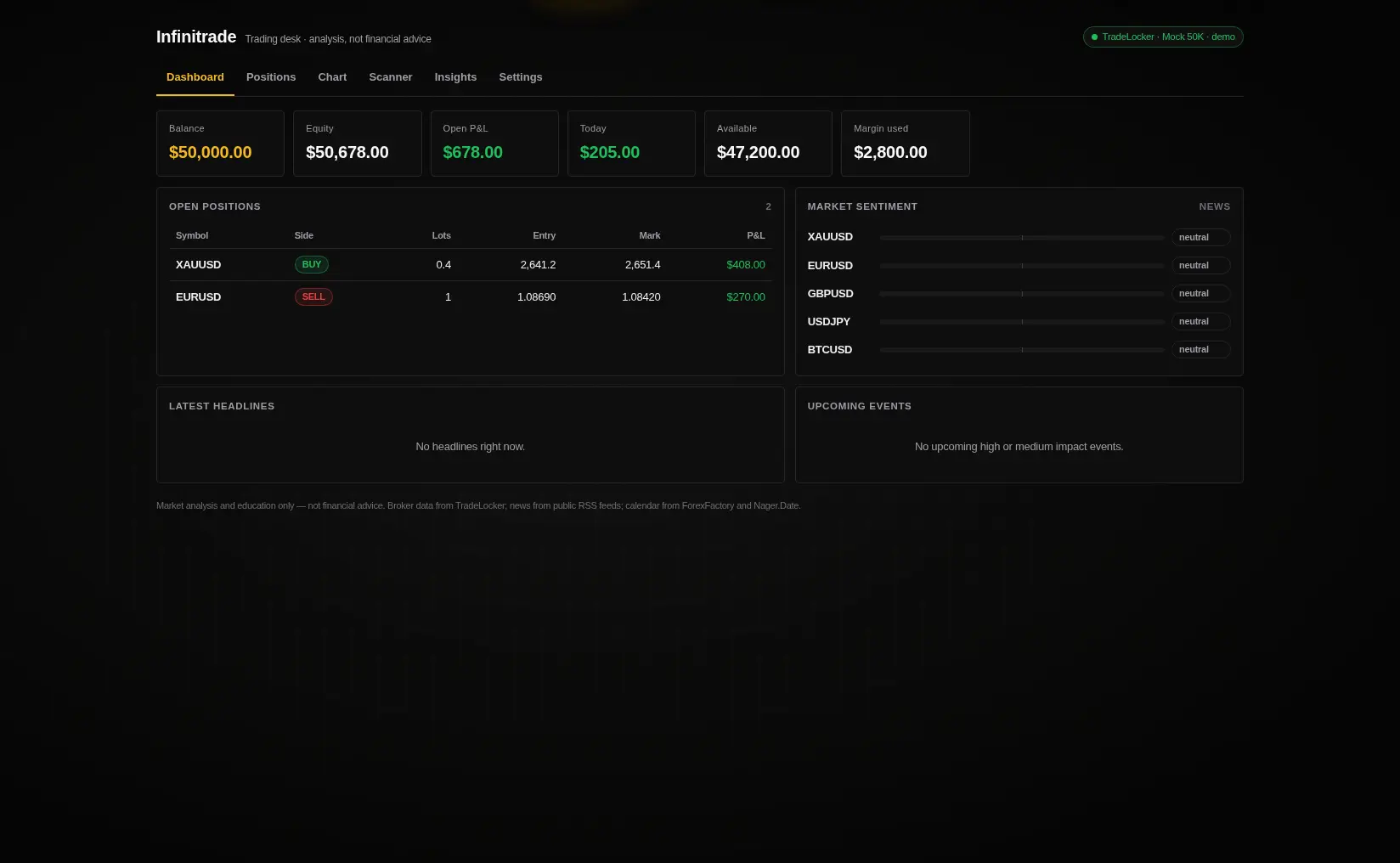The image size is (1400, 863).
Task: Switch to the Positions tab
Action: 271,77
